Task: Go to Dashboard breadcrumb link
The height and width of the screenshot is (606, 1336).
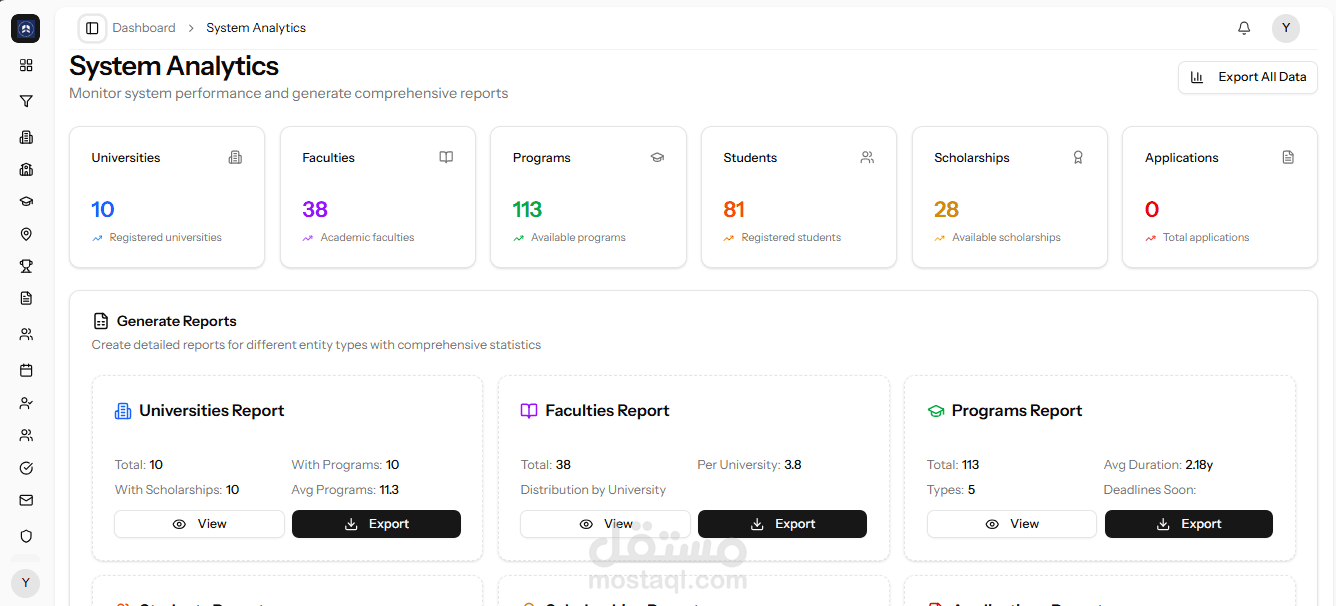Action: point(144,28)
